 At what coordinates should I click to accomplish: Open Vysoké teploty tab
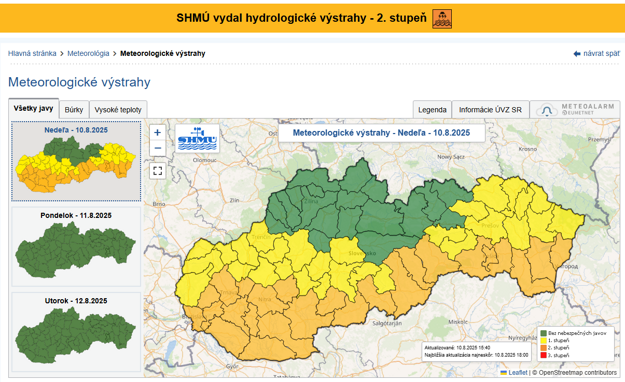(118, 110)
